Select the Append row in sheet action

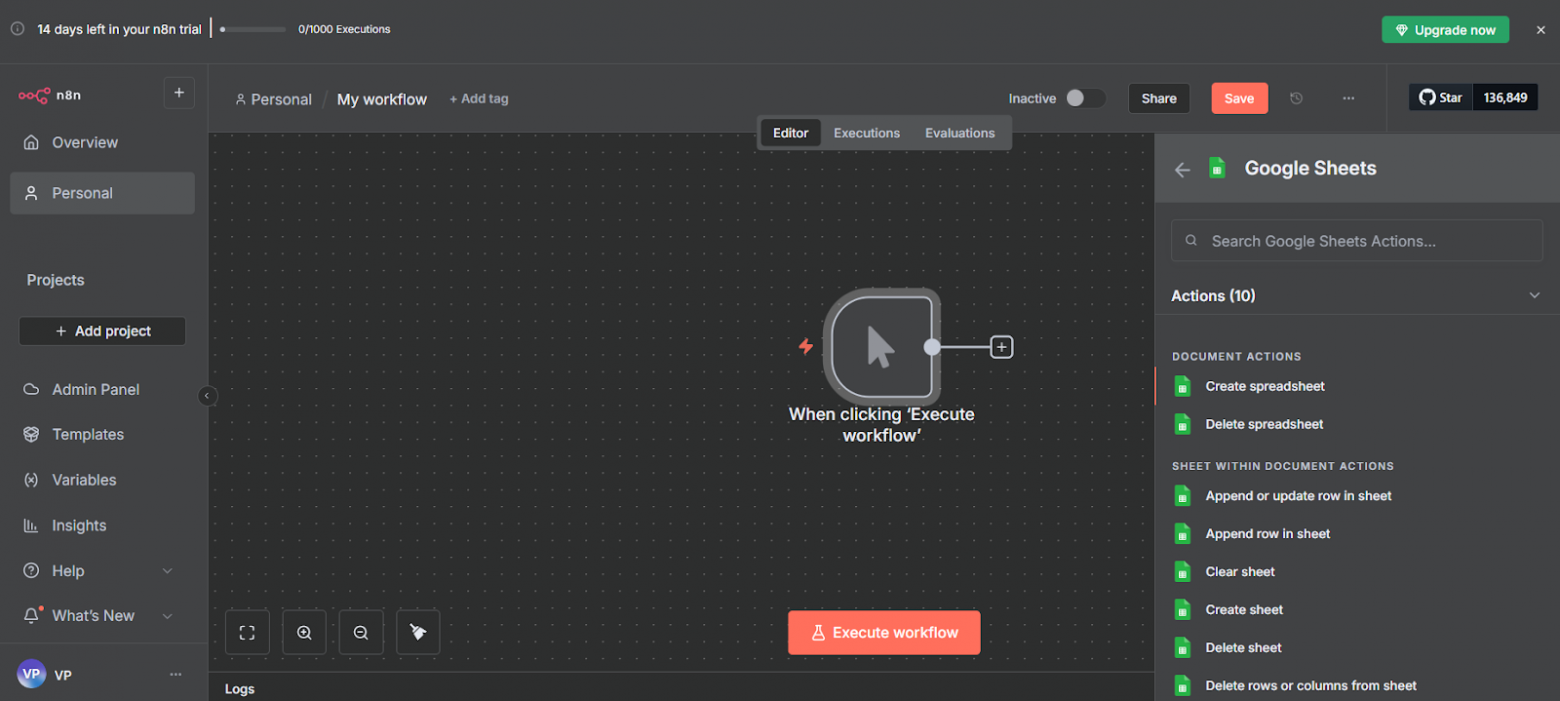1267,534
